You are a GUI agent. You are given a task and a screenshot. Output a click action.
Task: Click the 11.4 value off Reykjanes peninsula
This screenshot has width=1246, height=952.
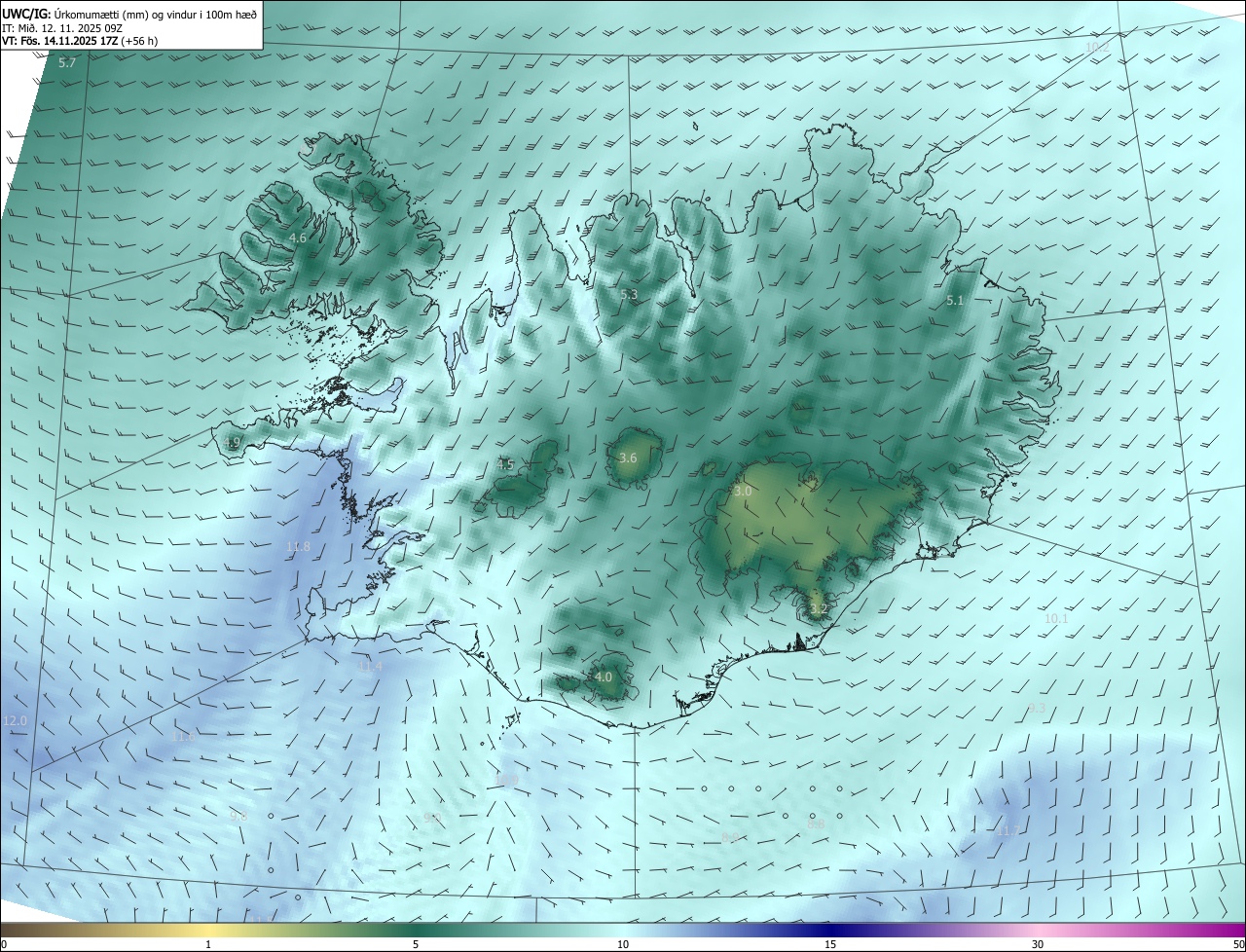tap(370, 667)
